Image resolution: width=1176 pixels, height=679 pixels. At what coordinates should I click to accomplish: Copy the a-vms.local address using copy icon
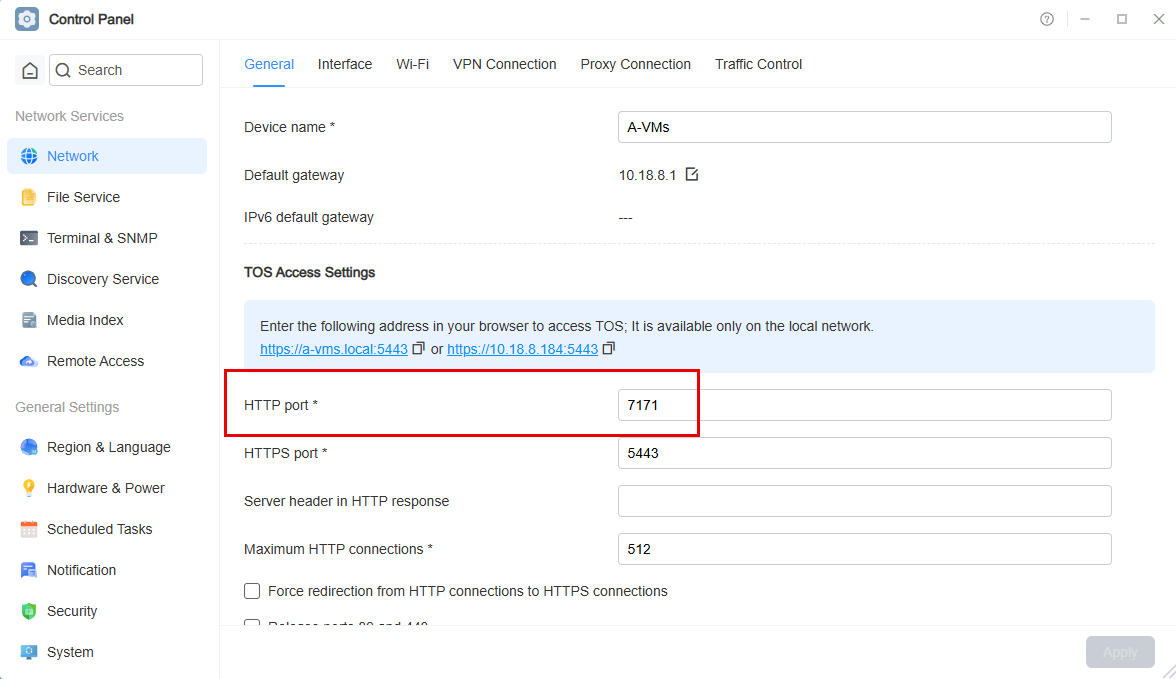[418, 348]
